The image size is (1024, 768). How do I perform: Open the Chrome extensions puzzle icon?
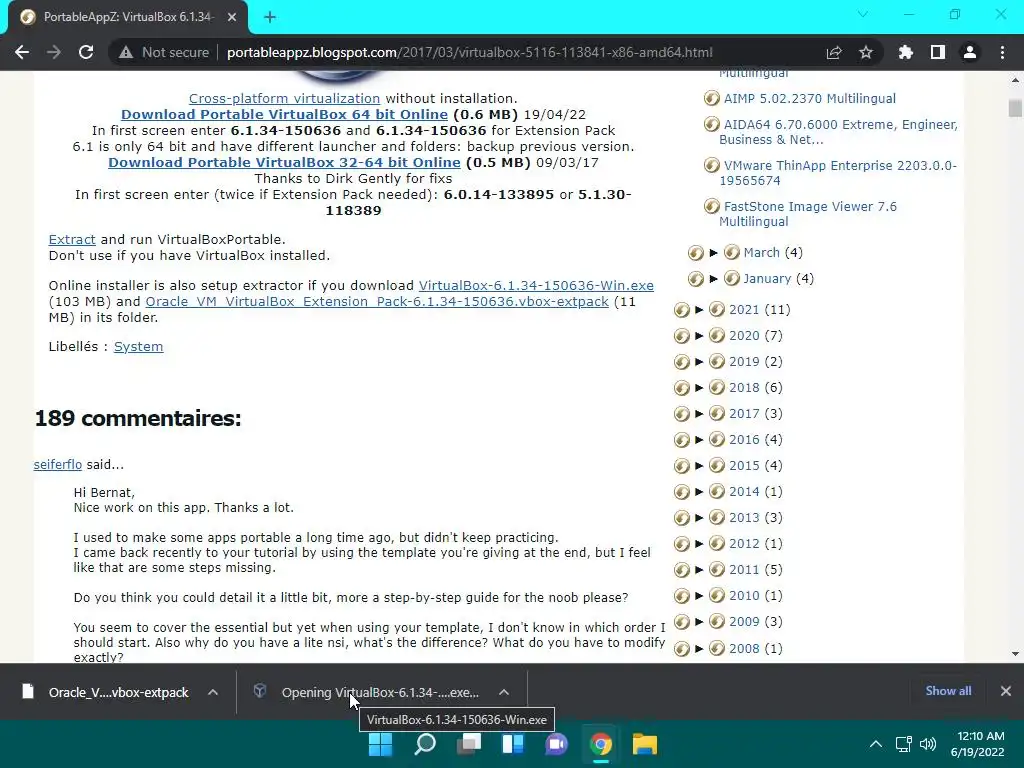(906, 52)
